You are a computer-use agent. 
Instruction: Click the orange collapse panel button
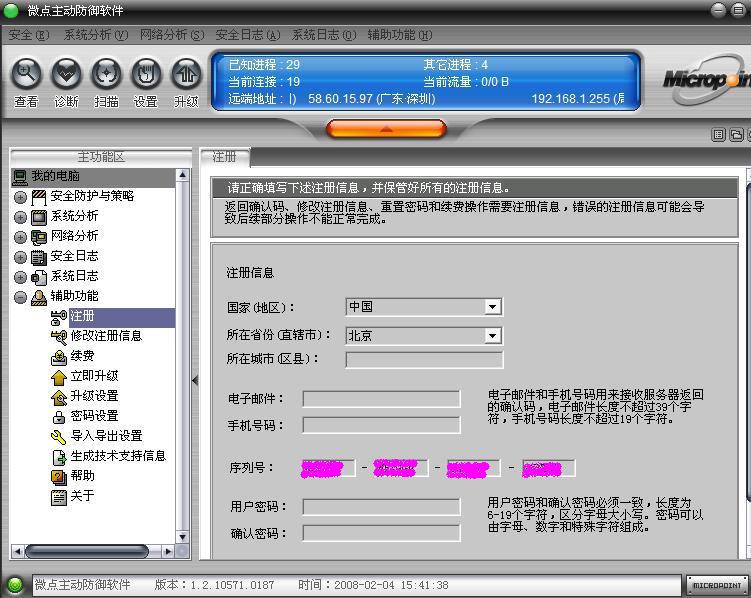386,129
